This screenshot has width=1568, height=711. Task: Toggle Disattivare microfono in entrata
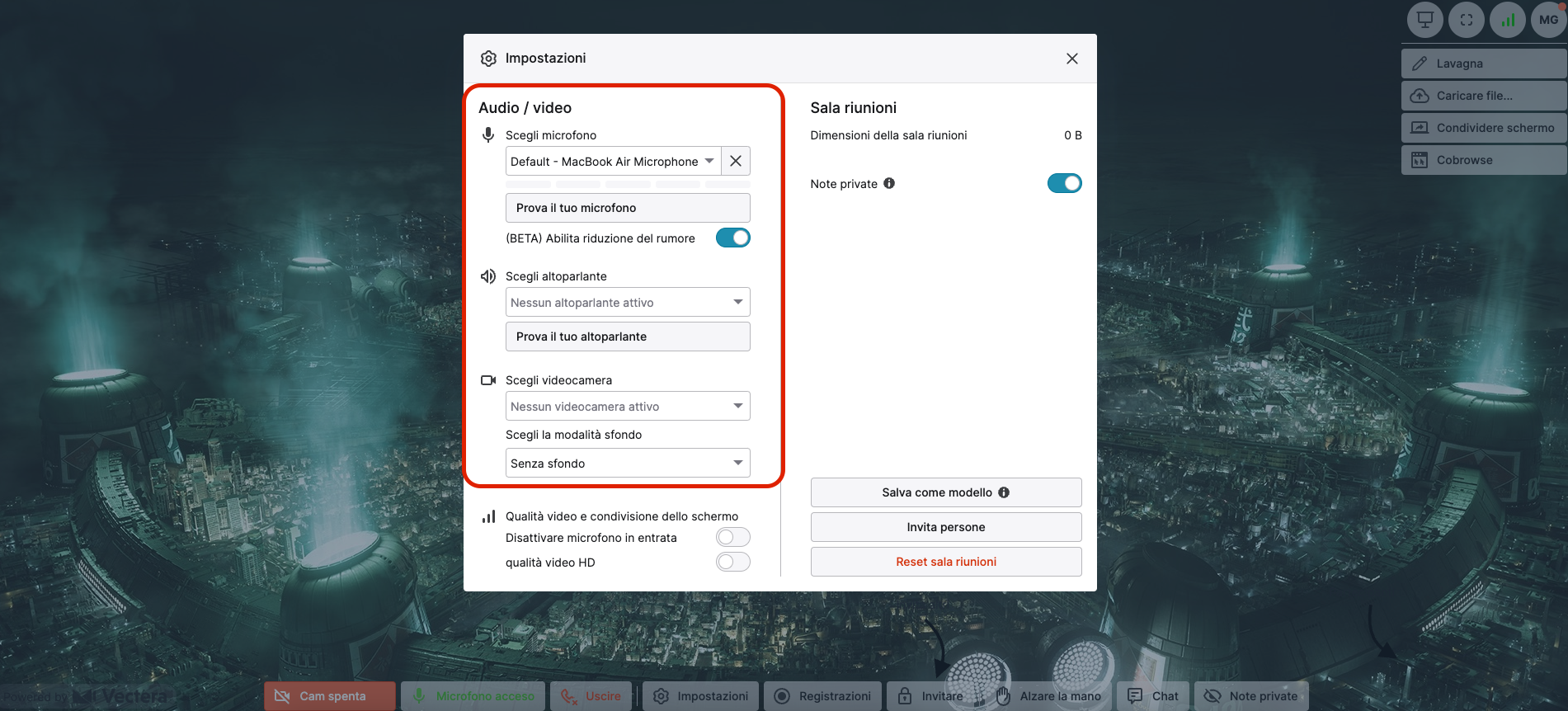[x=732, y=538]
